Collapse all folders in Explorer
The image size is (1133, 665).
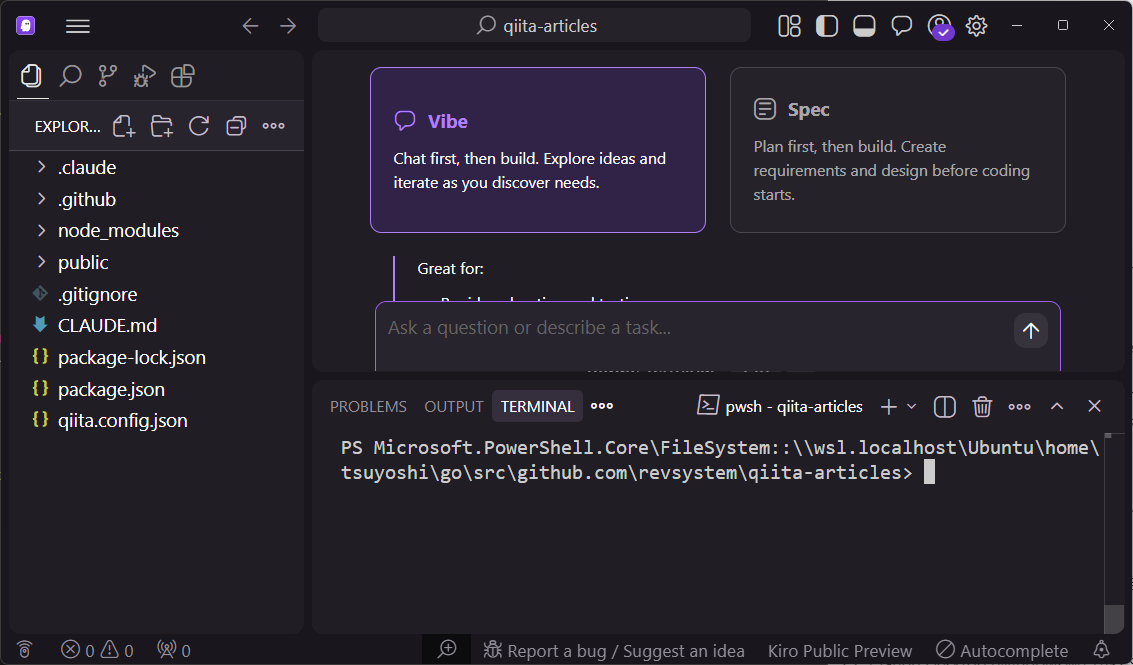(x=236, y=126)
